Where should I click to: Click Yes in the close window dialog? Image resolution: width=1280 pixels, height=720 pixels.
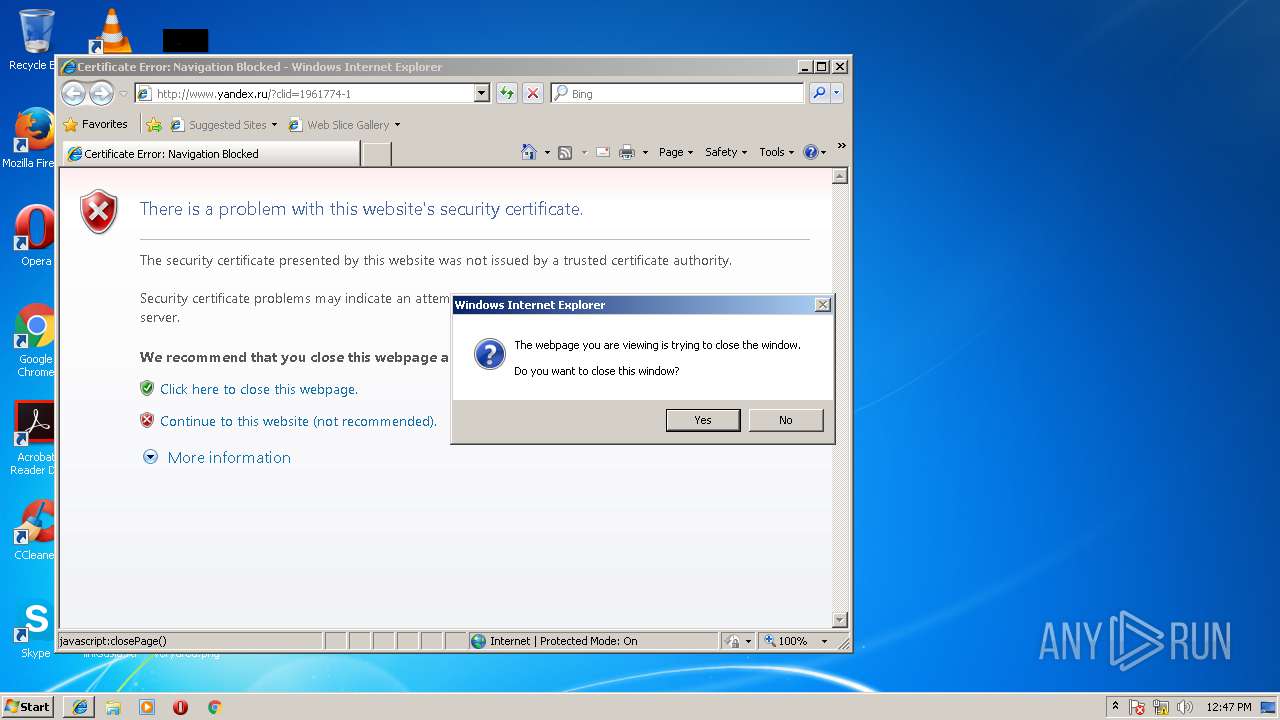pos(703,420)
